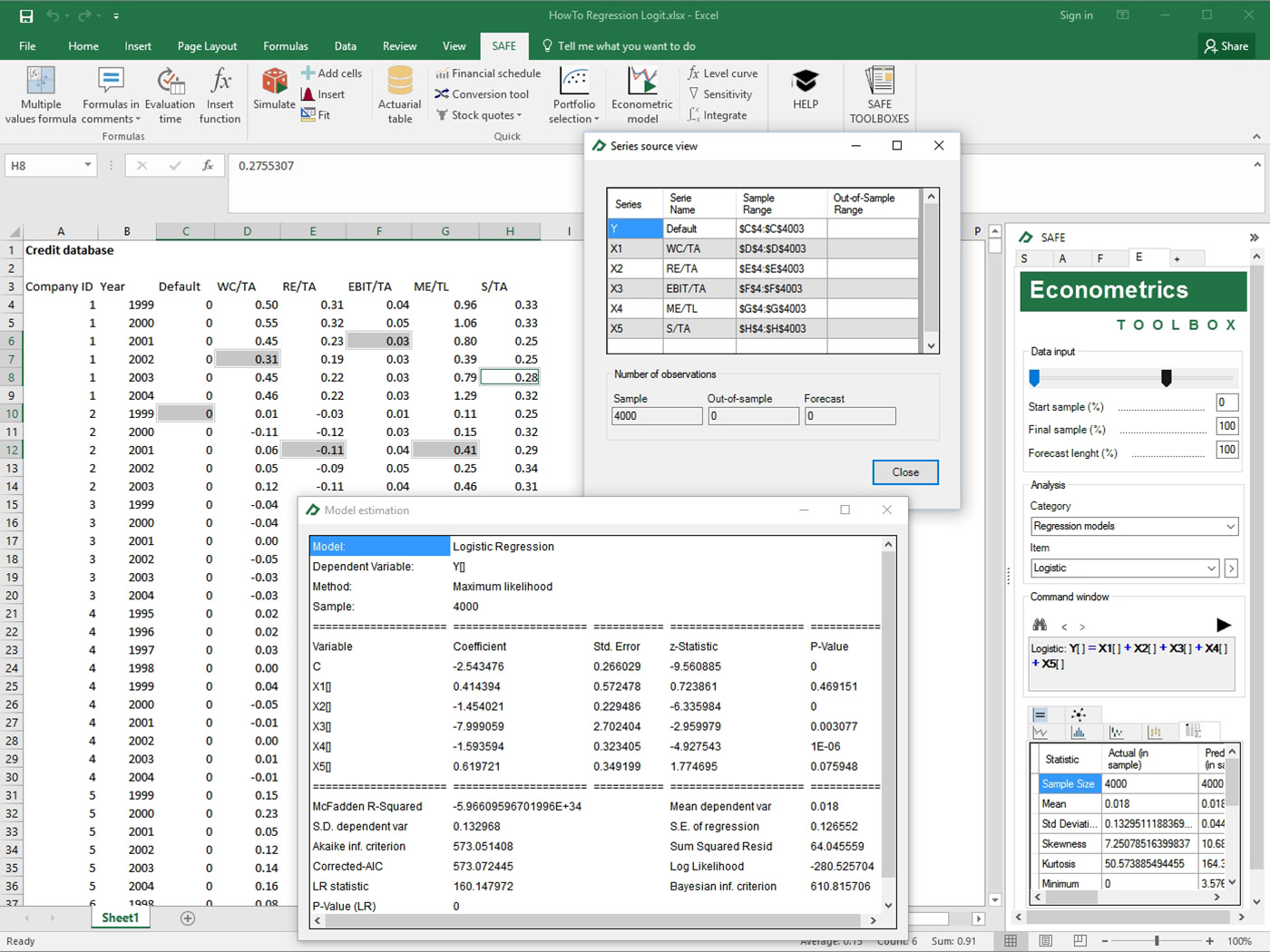The image size is (1270, 952).
Task: Select the Sheet1 worksheet tab
Action: [x=120, y=918]
